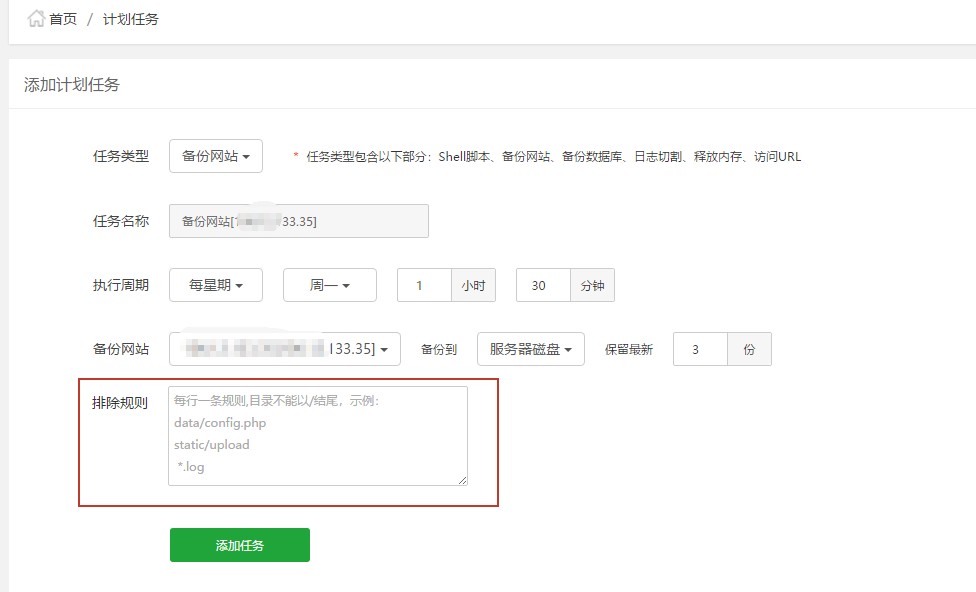Screen dimensions: 976x592
Task: Focus the minute input showing 30
Action: [x=543, y=285]
